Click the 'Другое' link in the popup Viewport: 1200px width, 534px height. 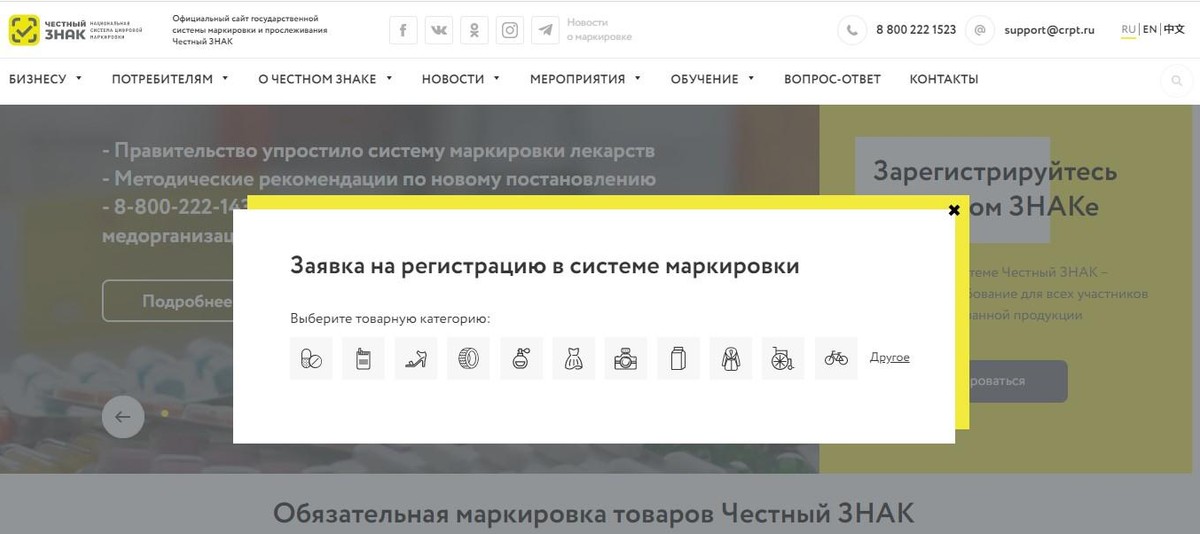point(890,357)
